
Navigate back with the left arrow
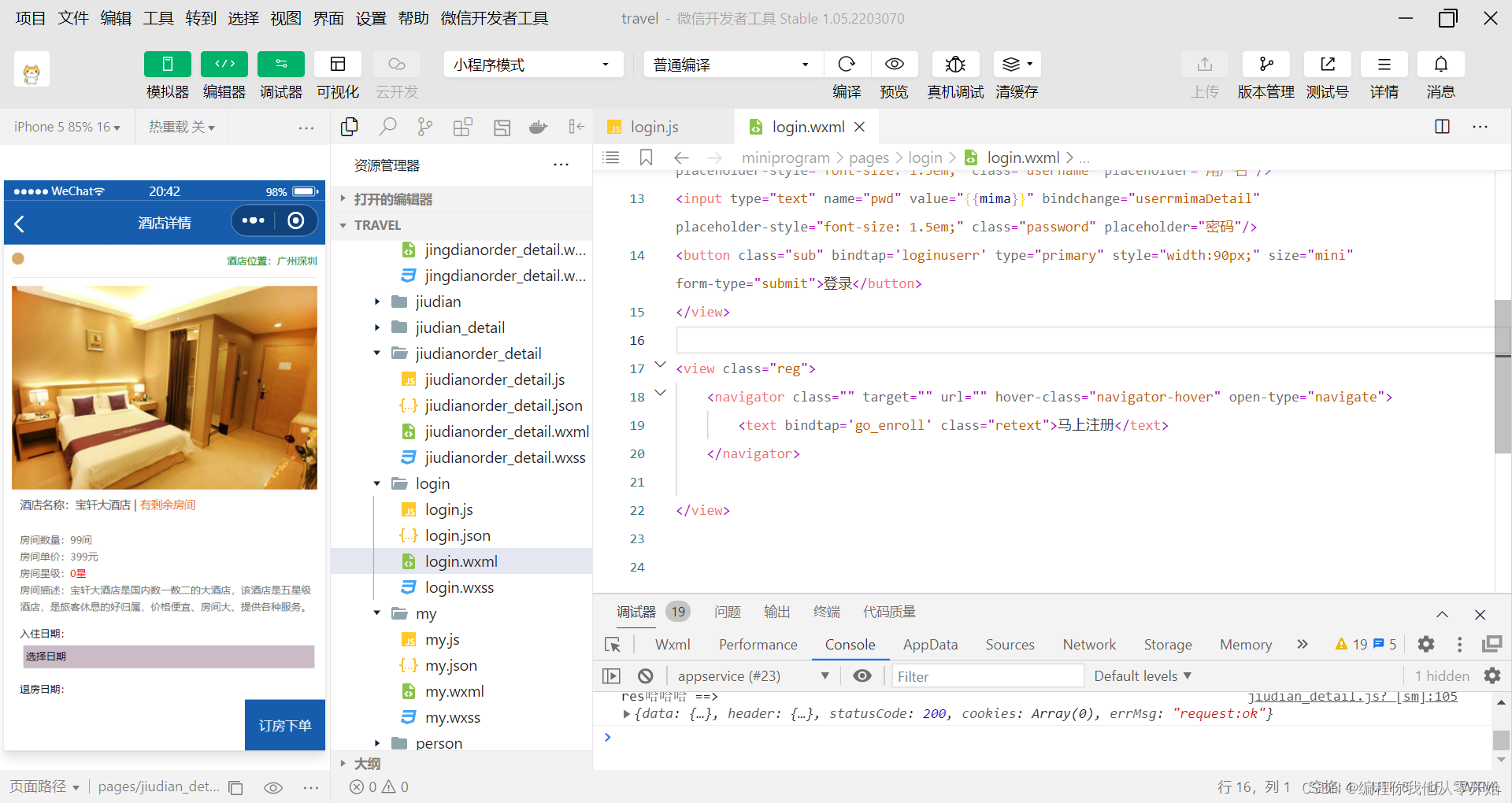(681, 157)
